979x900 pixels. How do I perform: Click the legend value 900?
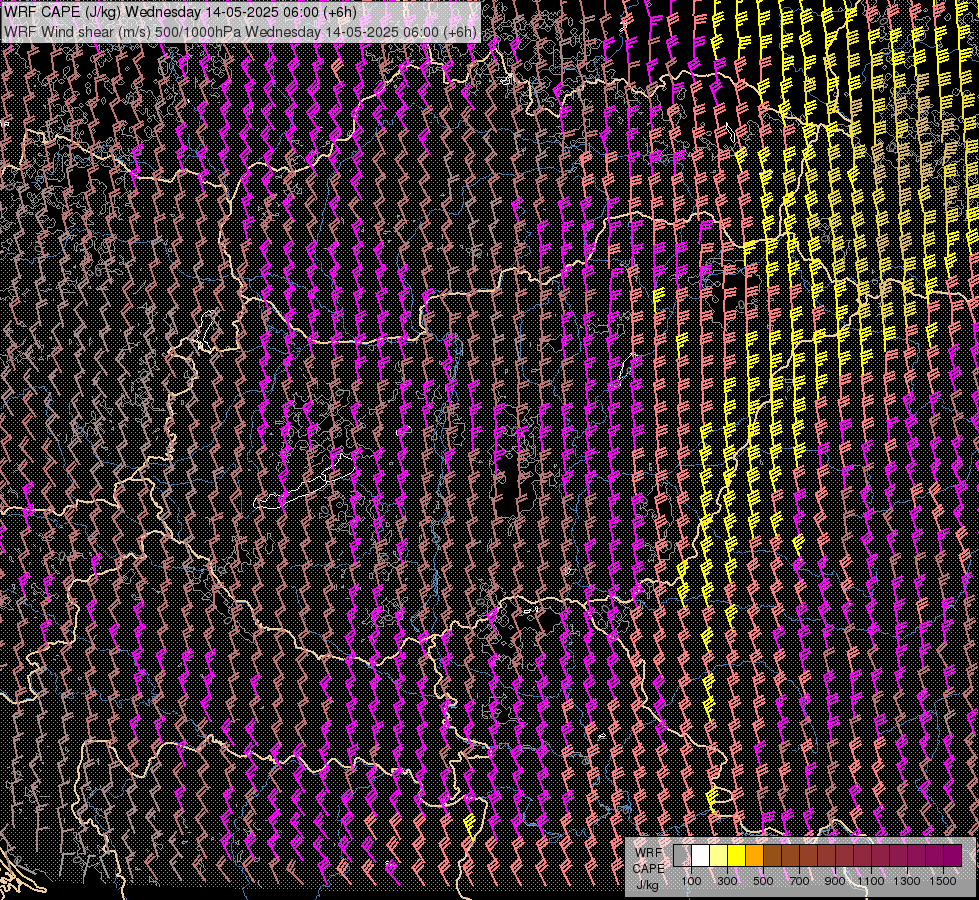(835, 881)
